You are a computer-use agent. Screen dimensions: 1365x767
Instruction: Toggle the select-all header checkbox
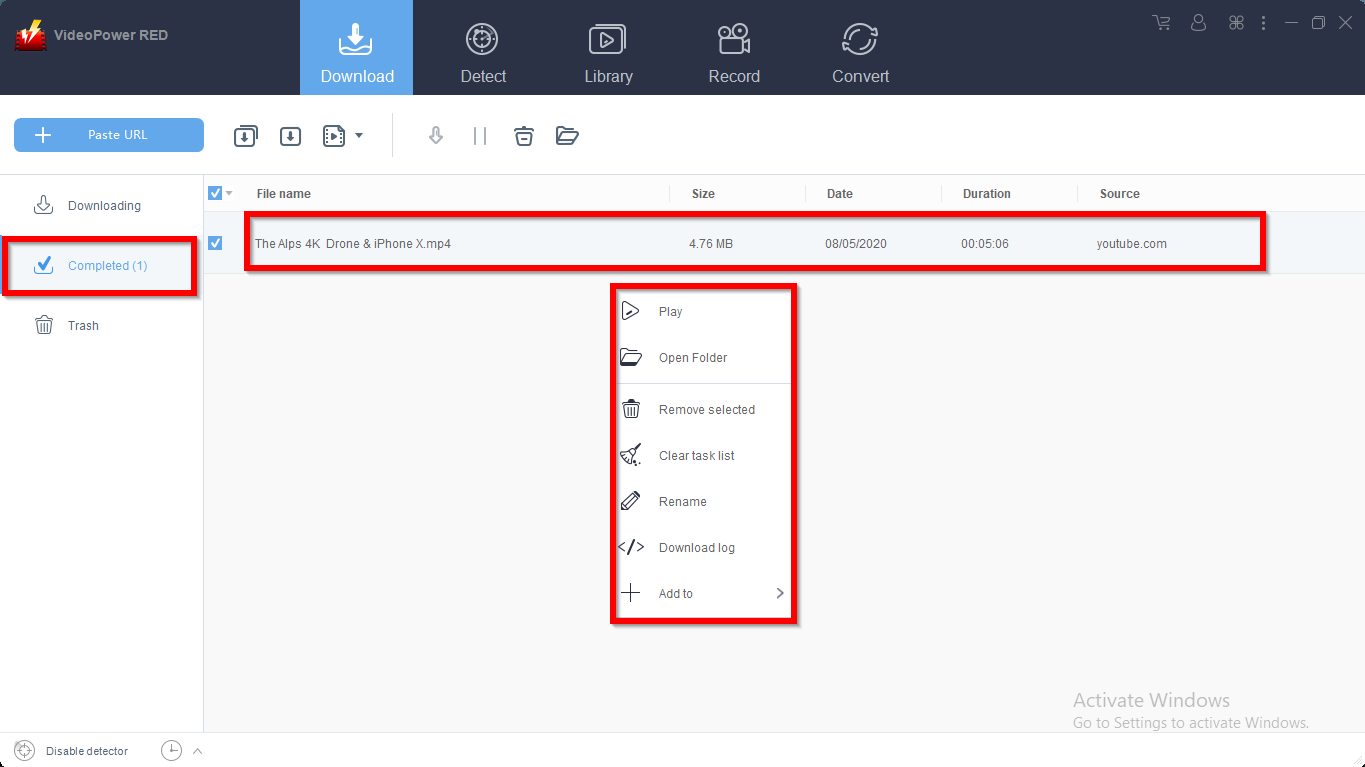215,193
